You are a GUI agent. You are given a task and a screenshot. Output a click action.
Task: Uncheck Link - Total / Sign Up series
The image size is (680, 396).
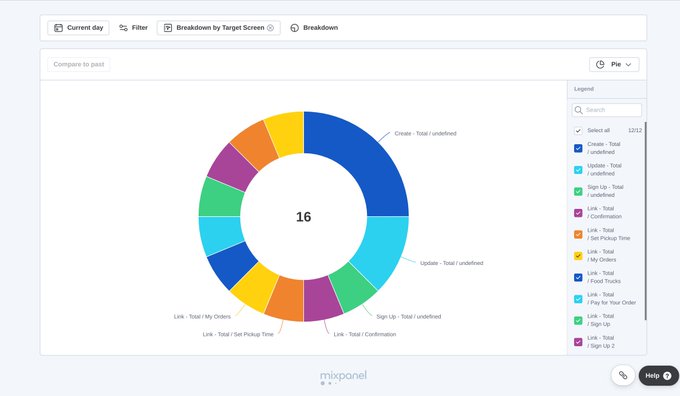[x=578, y=321]
